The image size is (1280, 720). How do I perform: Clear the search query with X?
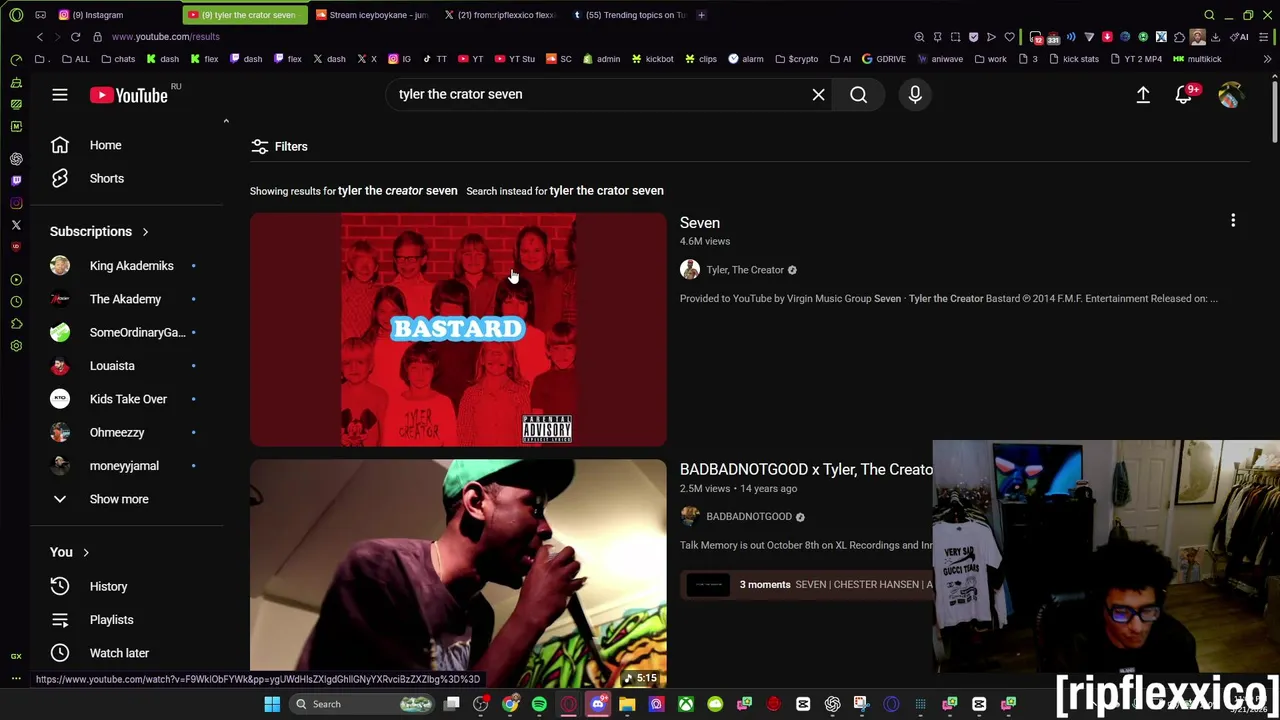click(818, 94)
